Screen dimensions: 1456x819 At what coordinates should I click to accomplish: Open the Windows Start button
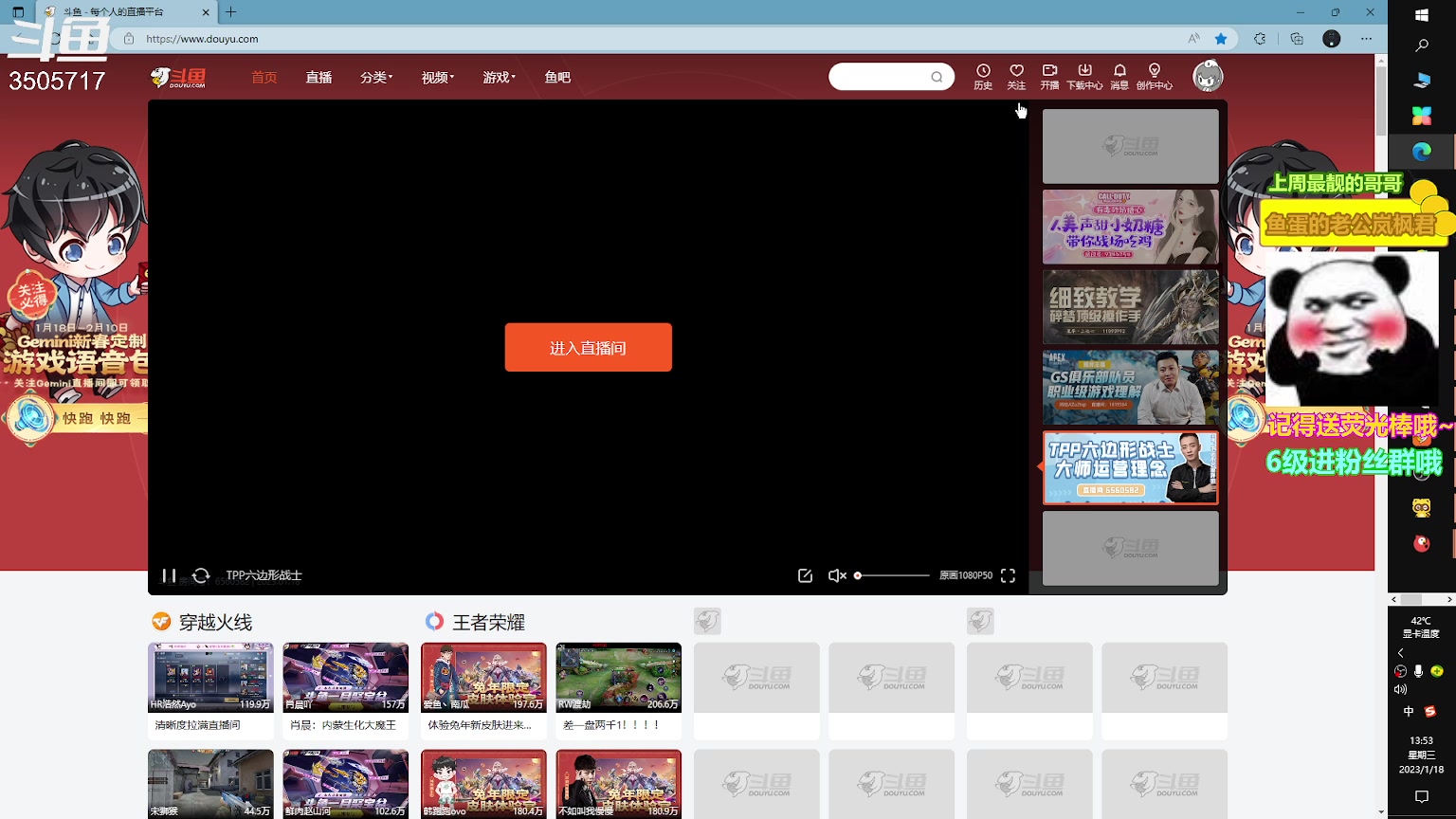[1422, 15]
